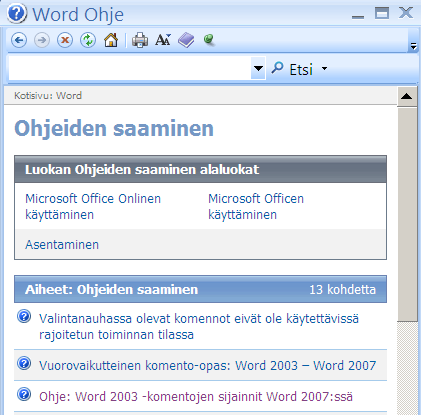Close the Word Ohje window

406,13
